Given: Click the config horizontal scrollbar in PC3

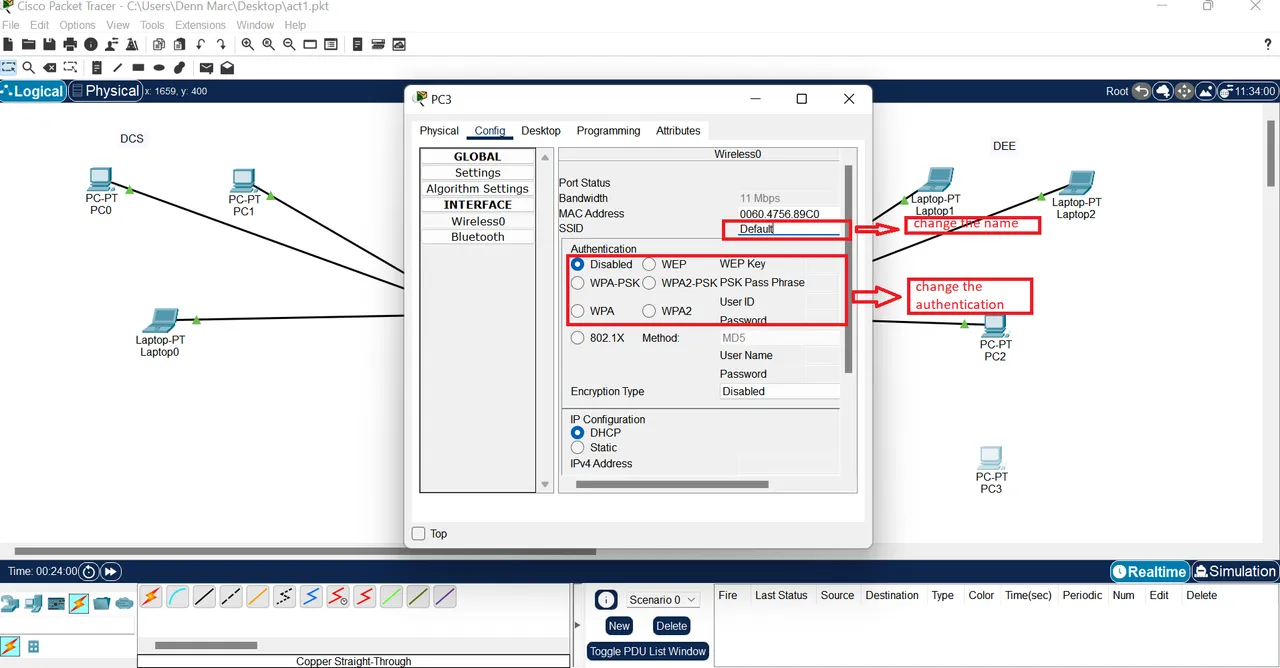Looking at the screenshot, I should [x=672, y=485].
